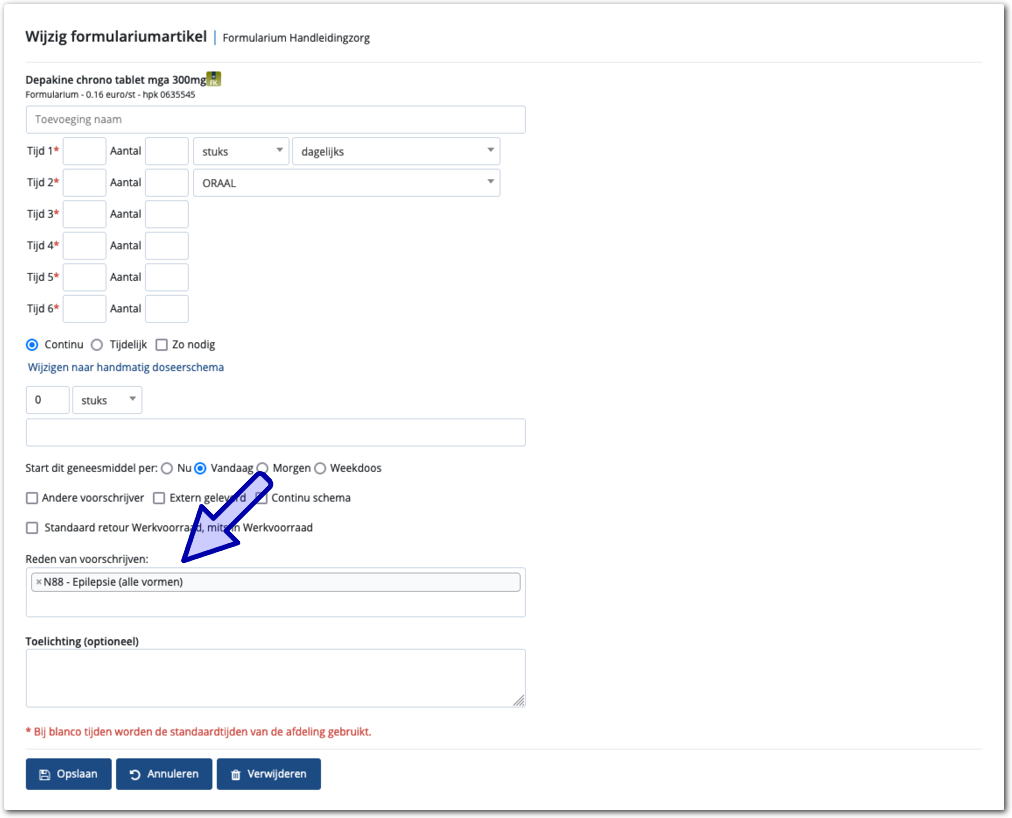The width and height of the screenshot is (1012, 818).
Task: Enable the Zo nodig checkbox
Action: pyautogui.click(x=162, y=345)
